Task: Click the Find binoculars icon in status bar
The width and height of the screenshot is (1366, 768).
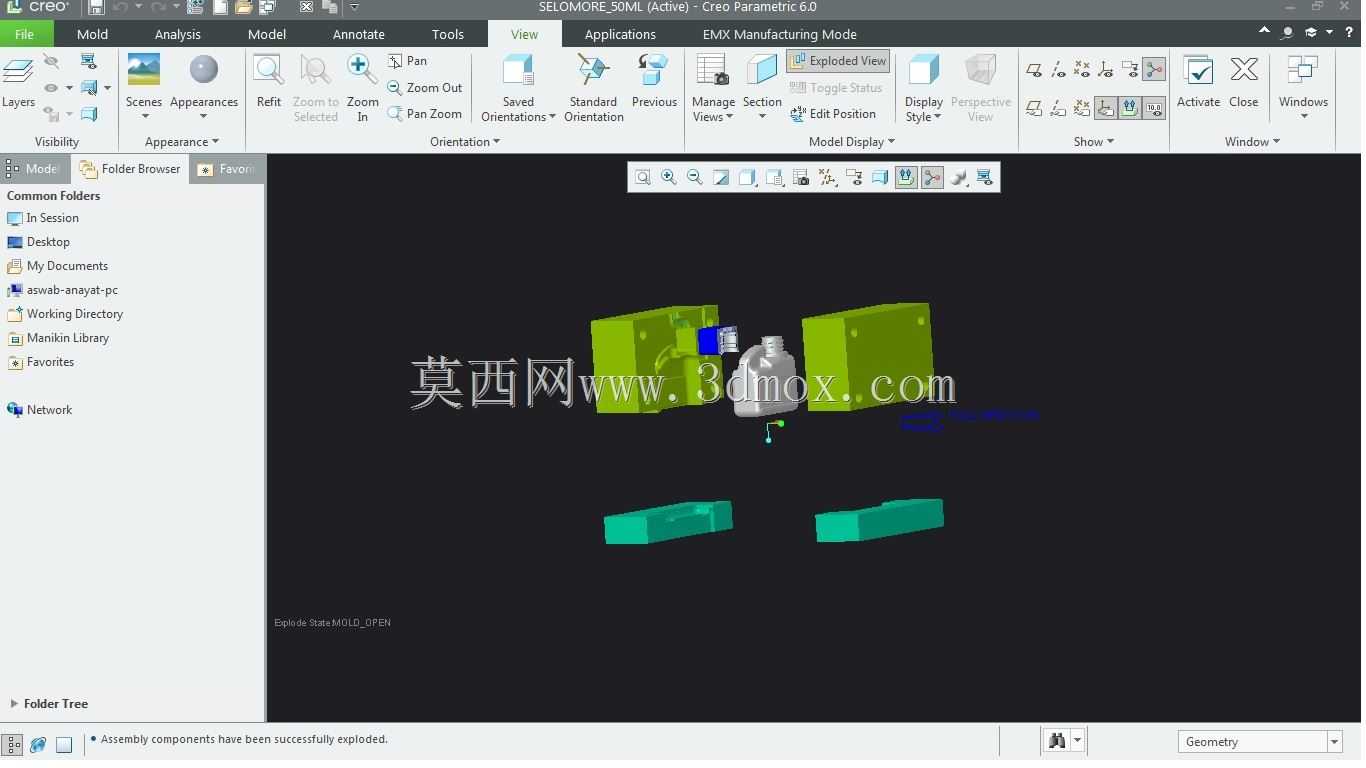Action: pos(1056,741)
